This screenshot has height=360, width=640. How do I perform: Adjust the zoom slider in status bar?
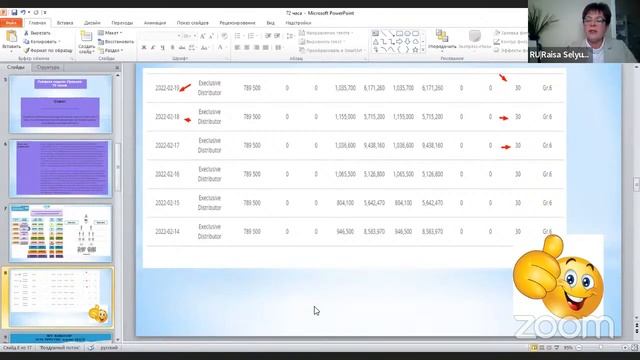(601, 347)
